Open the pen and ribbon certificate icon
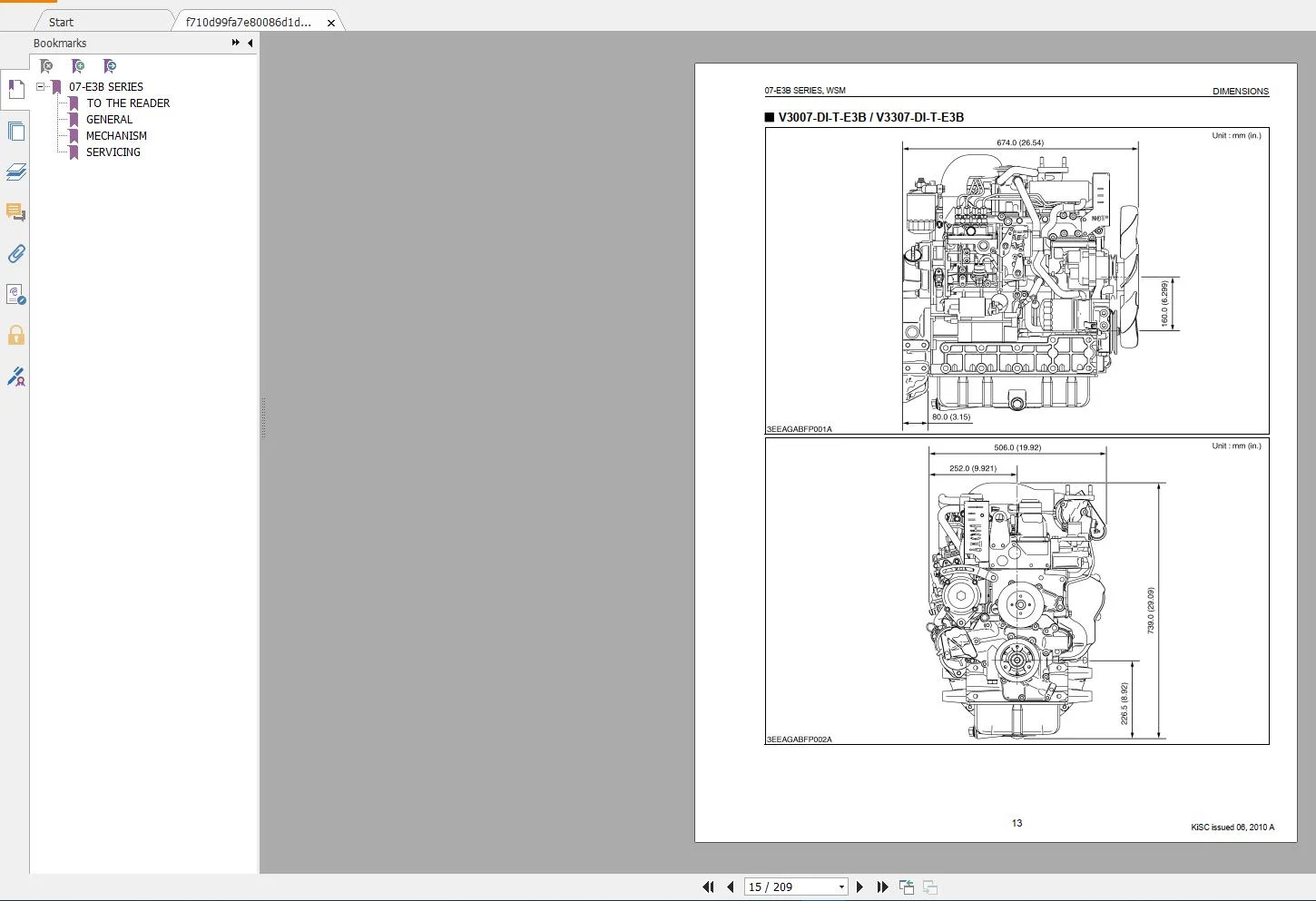The height and width of the screenshot is (901, 1316). 15,376
